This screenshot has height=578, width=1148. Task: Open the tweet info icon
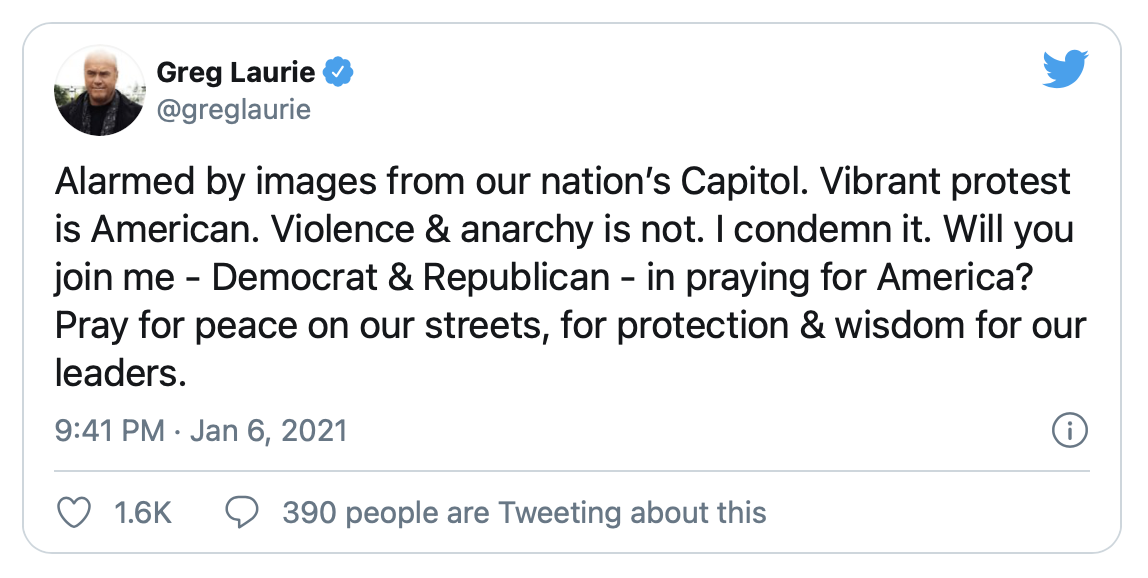point(1070,431)
